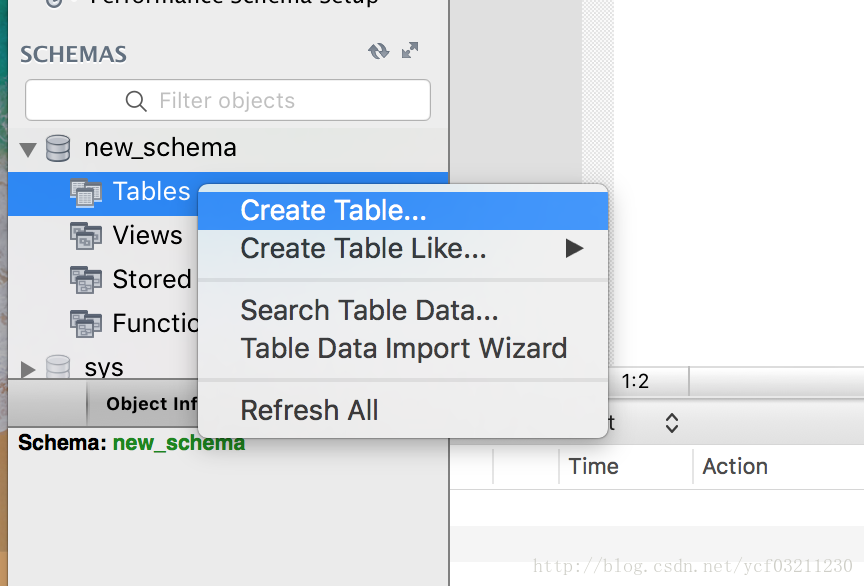
Task: Click the Functions folder icon
Action: point(85,324)
